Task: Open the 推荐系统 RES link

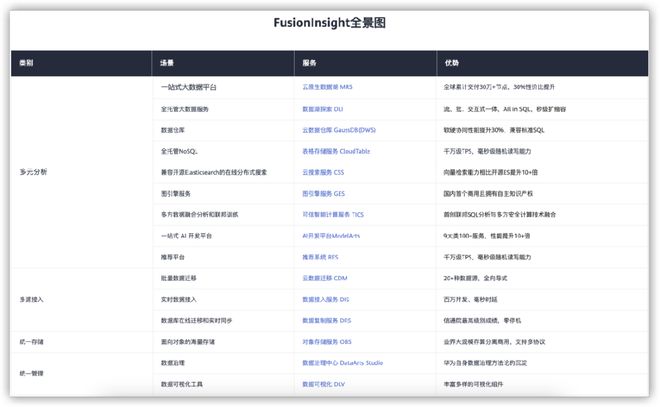Action: (x=320, y=257)
